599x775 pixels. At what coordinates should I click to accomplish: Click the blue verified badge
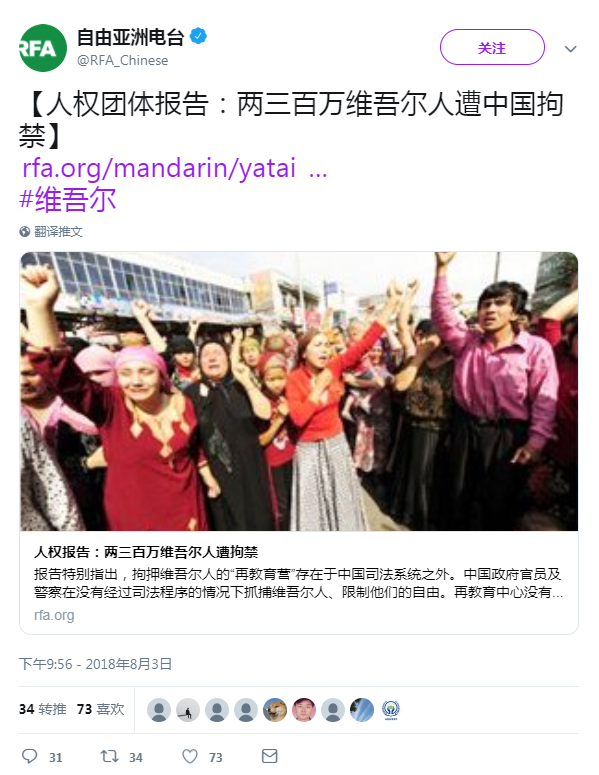point(198,36)
